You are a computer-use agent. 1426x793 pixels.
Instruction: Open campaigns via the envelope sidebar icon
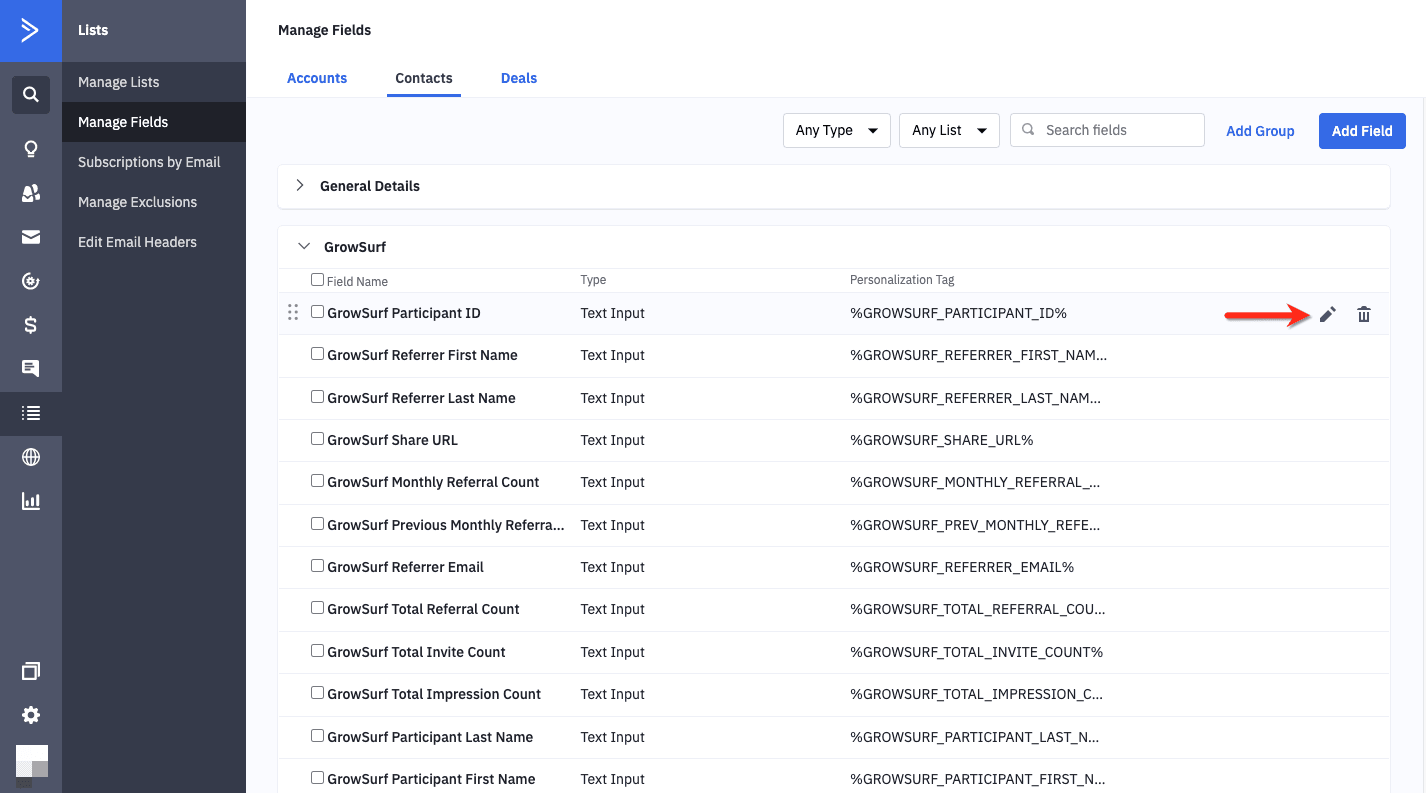click(31, 237)
